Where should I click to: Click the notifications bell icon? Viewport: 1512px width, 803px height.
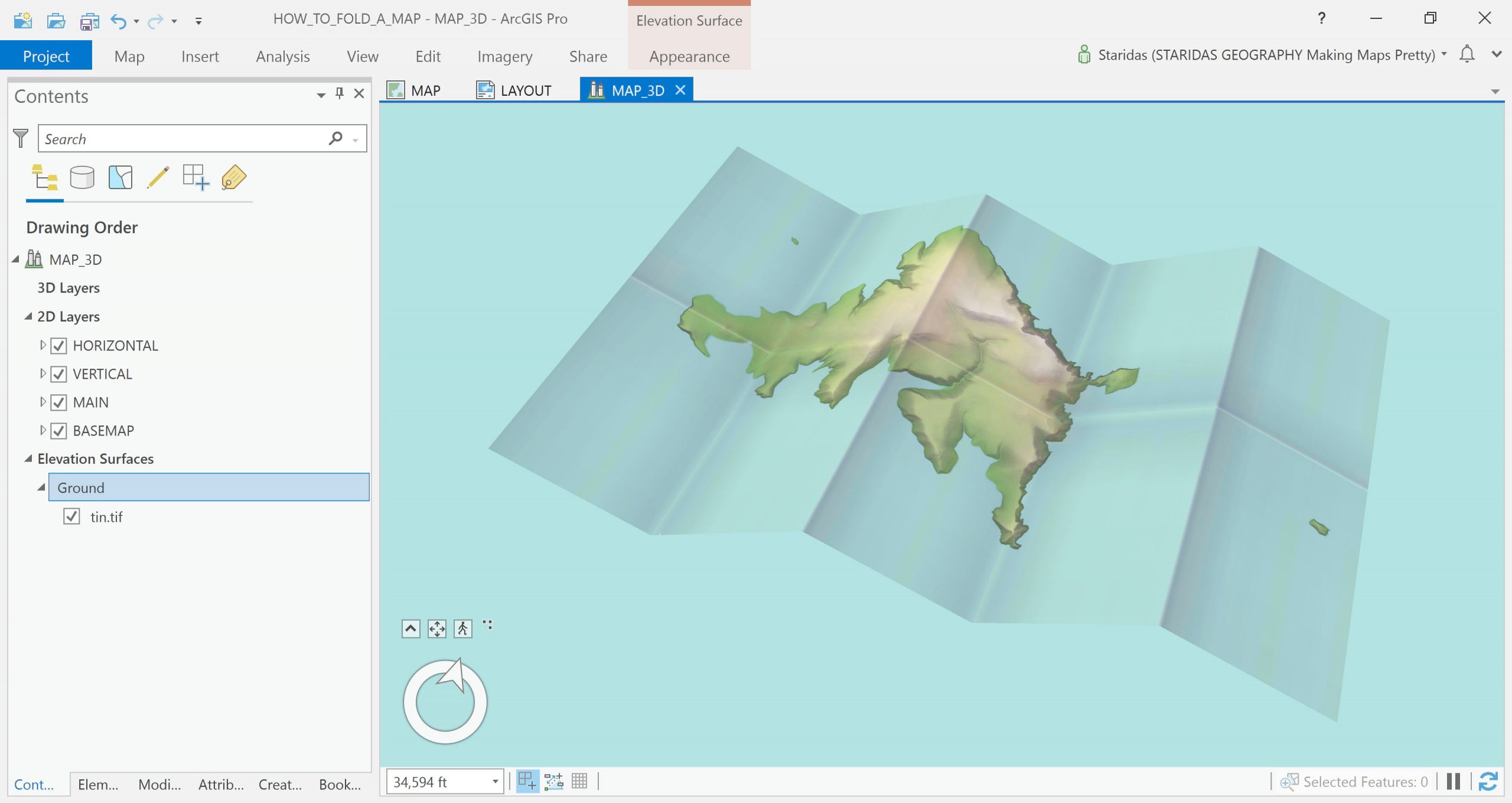point(1467,55)
